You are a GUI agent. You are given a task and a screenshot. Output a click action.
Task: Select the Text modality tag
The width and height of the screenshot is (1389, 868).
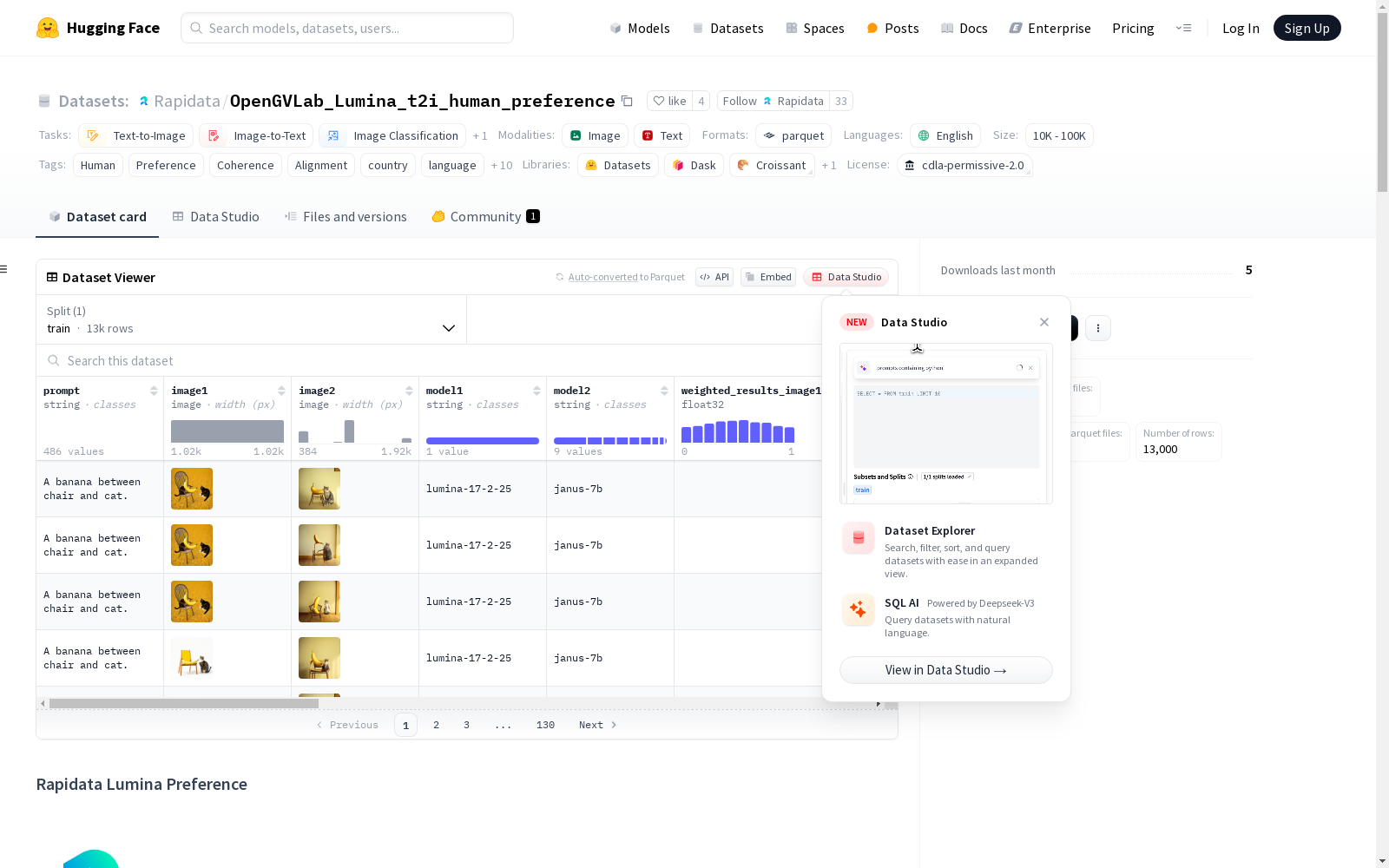662,135
